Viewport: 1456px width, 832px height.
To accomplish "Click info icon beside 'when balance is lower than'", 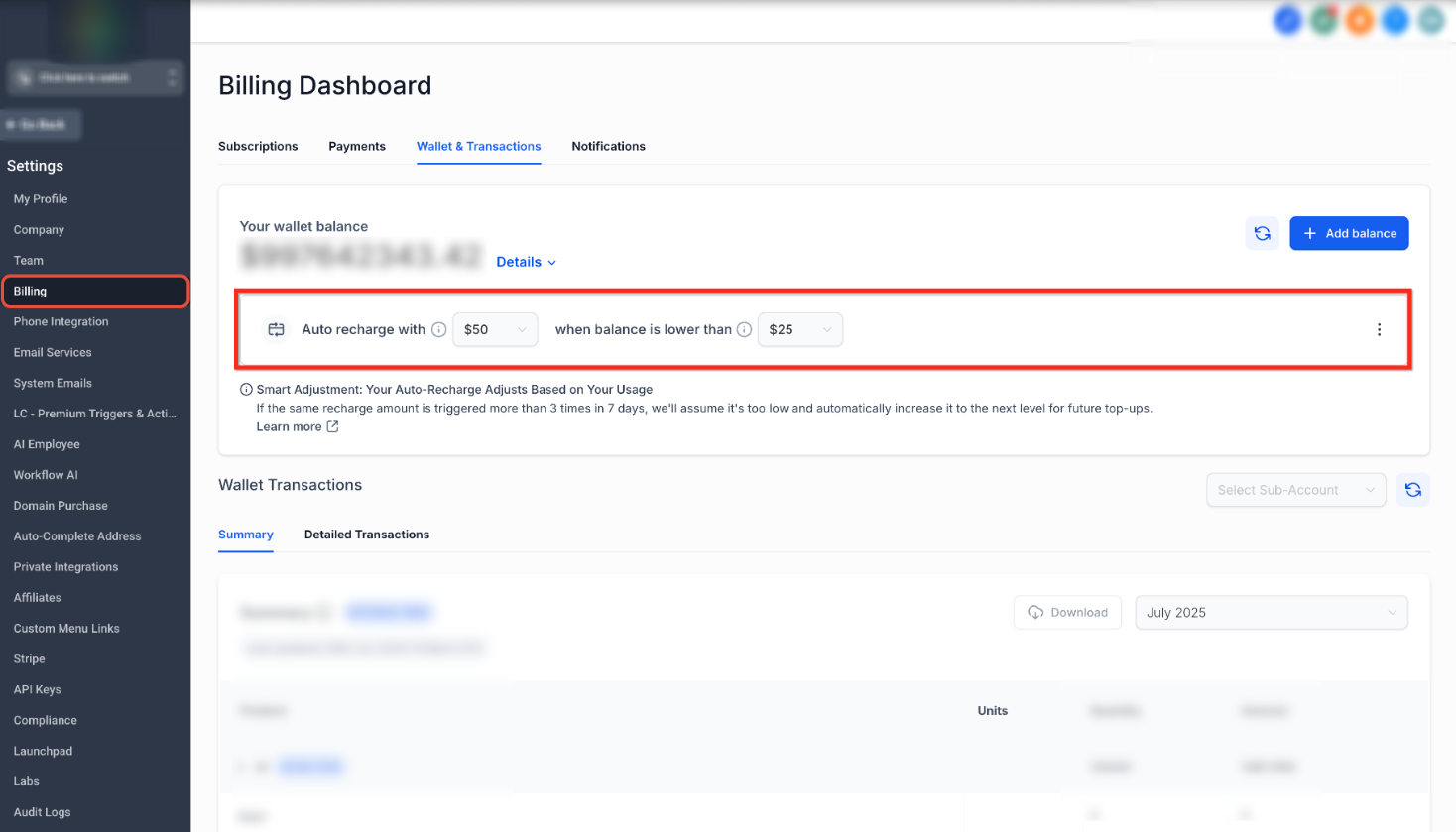I will point(744,329).
